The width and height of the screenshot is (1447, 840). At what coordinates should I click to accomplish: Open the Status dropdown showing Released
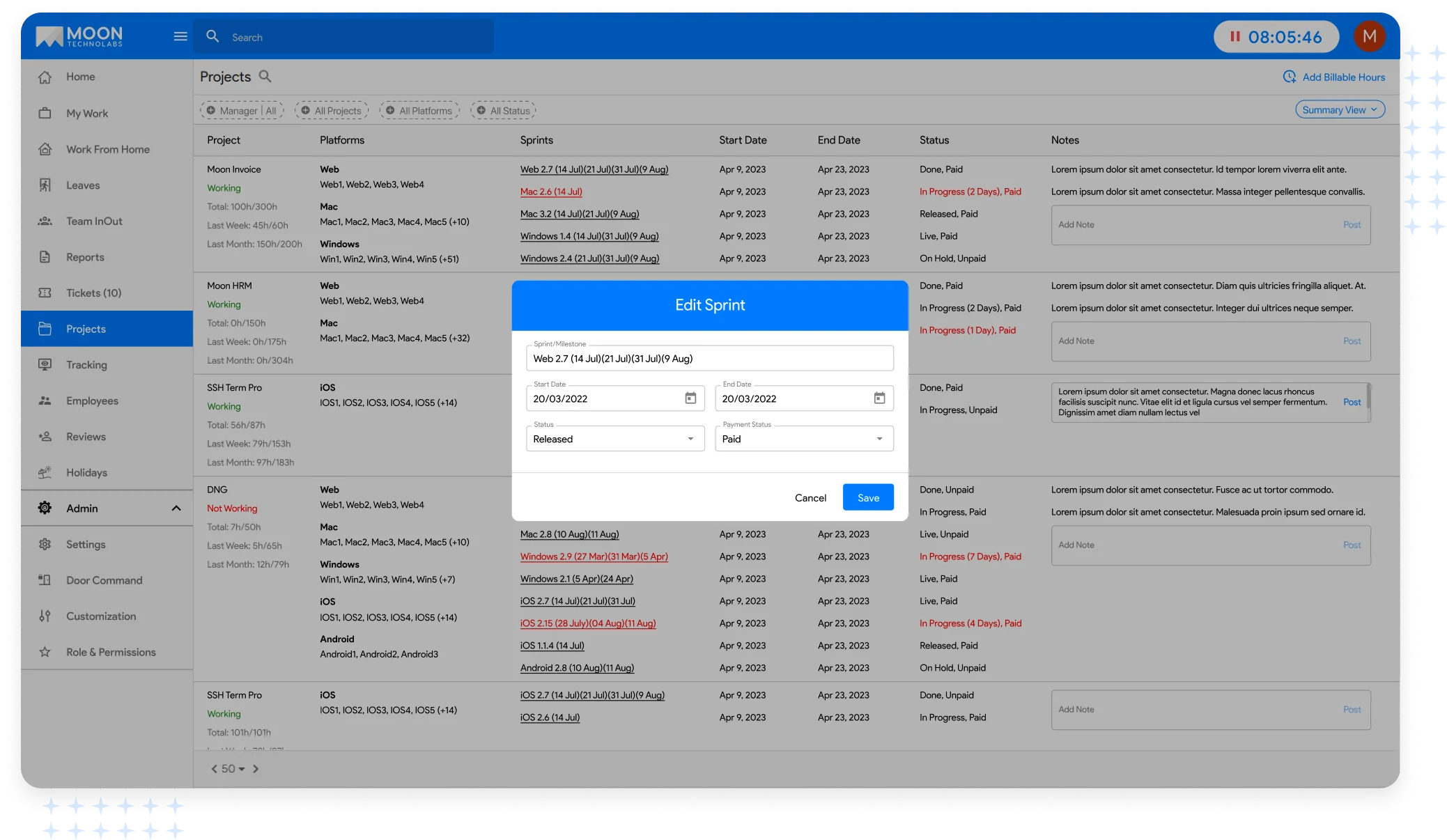click(x=615, y=439)
